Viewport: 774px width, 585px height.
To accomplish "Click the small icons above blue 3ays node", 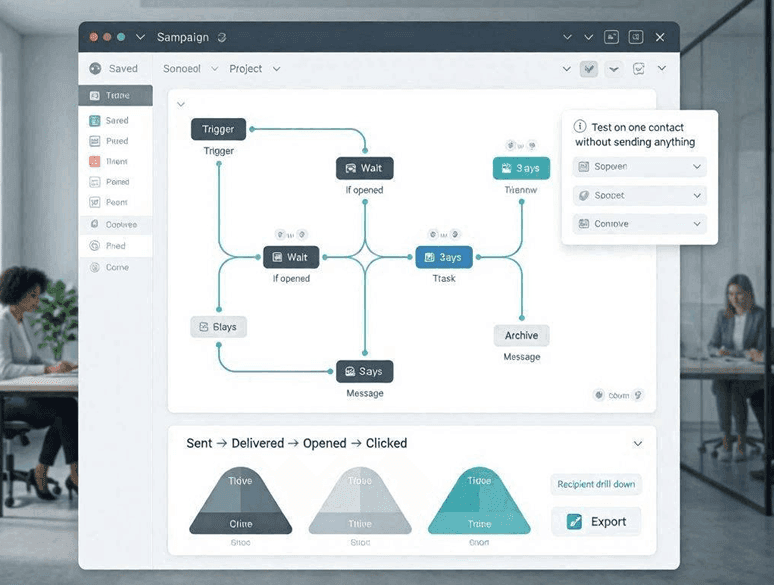I will [444, 234].
